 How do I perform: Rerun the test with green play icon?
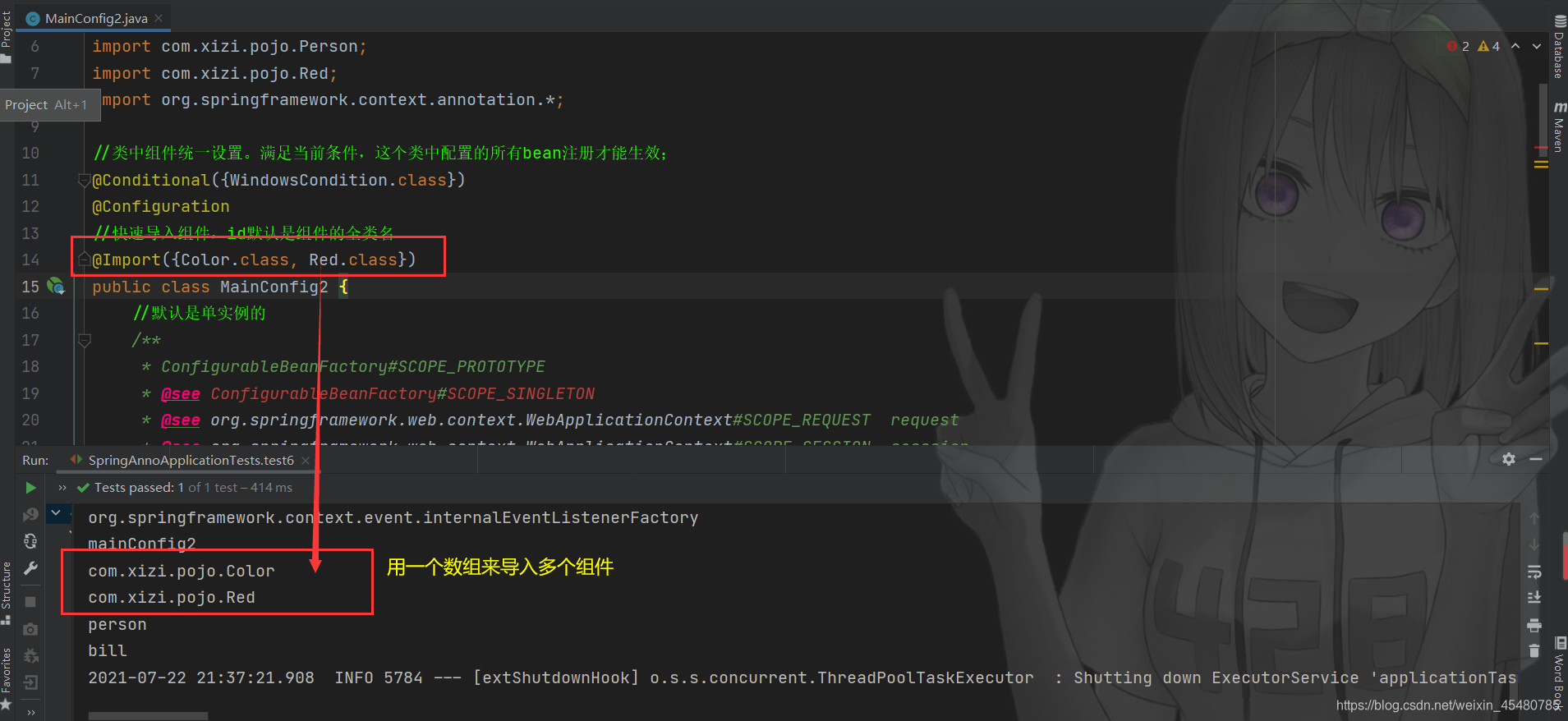tap(30, 488)
